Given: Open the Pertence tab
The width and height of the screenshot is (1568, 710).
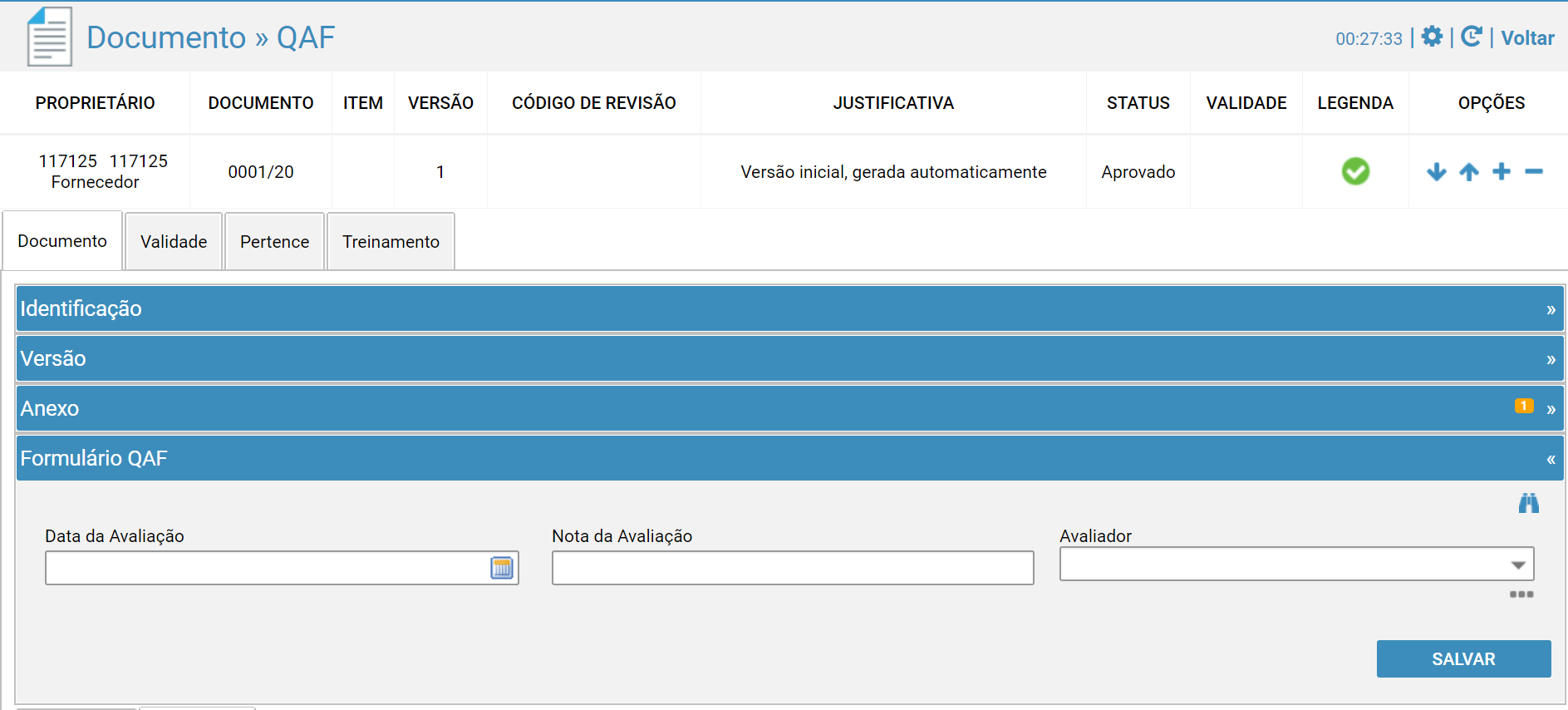Looking at the screenshot, I should [x=274, y=242].
